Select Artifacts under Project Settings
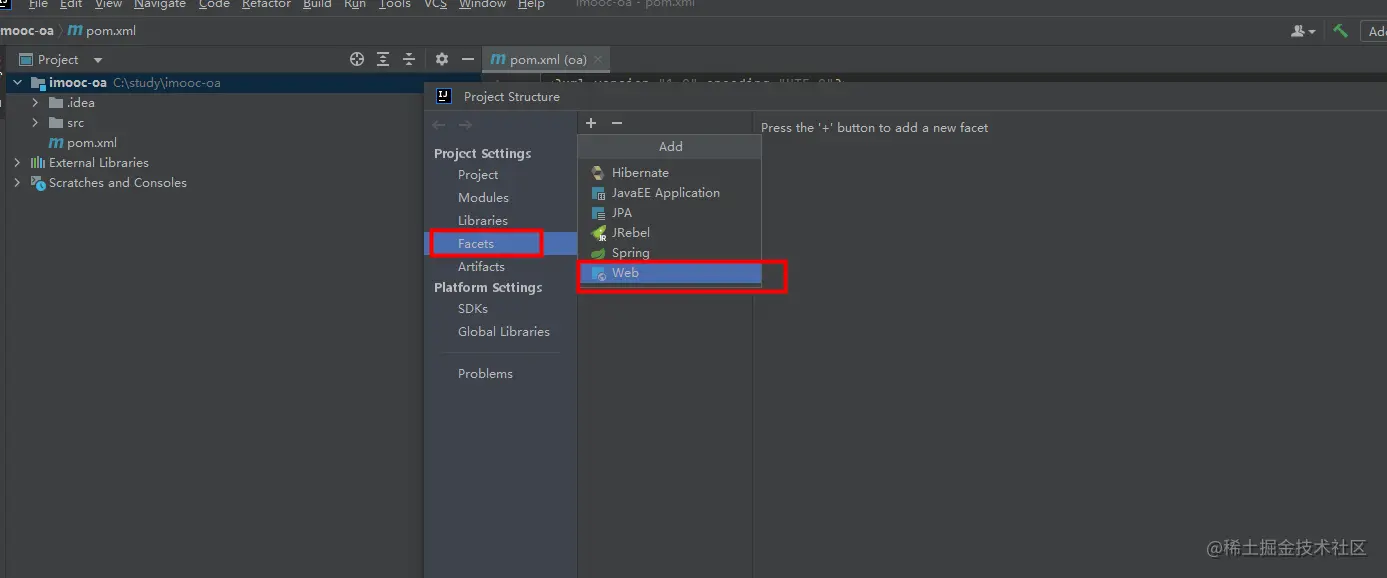Image resolution: width=1387 pixels, height=578 pixels. 481,267
